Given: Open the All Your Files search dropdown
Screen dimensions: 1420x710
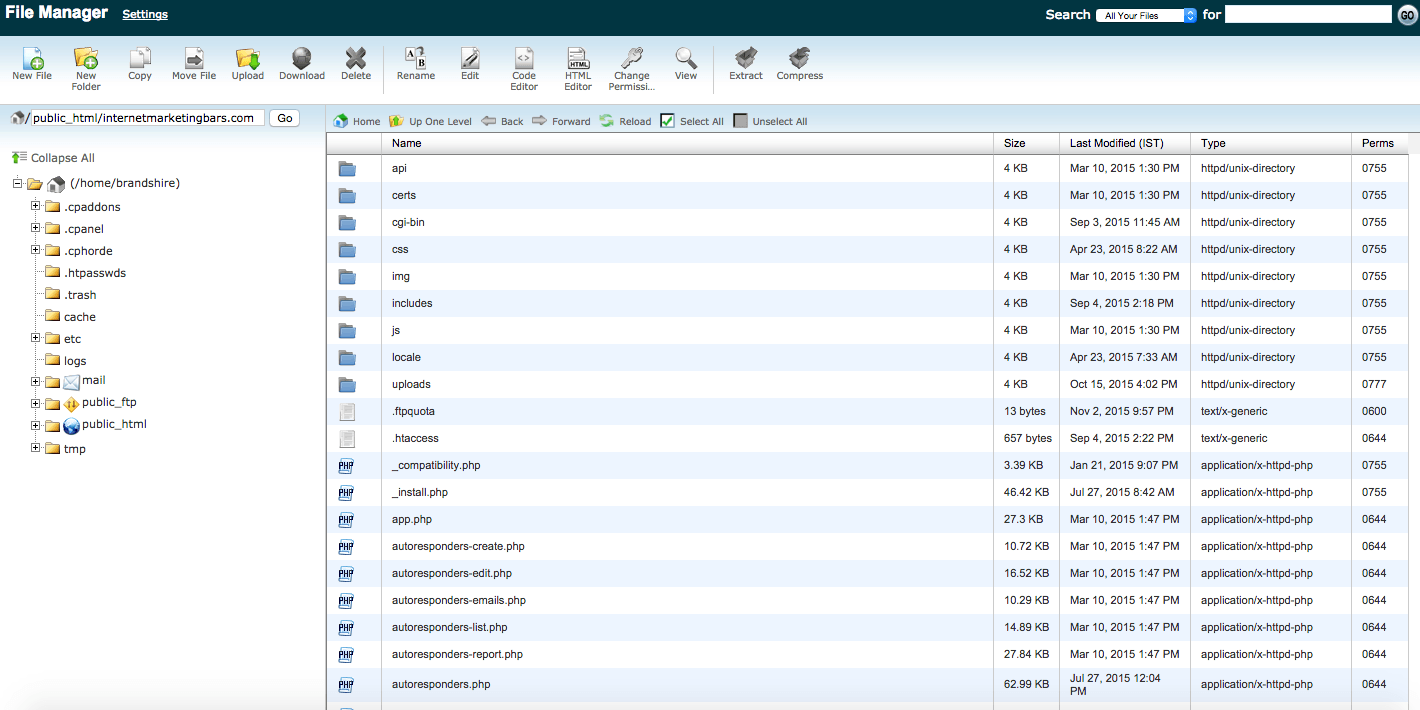Looking at the screenshot, I should (x=1147, y=16).
